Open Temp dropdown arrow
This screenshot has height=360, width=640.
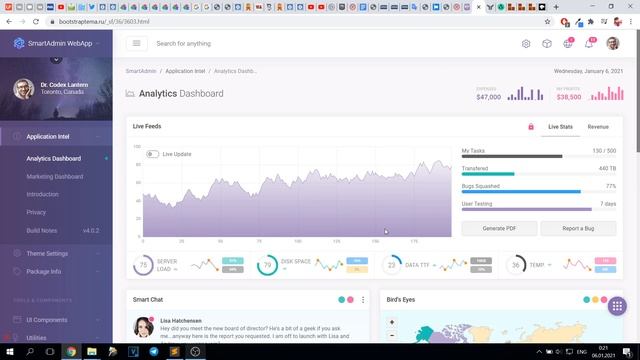549,265
